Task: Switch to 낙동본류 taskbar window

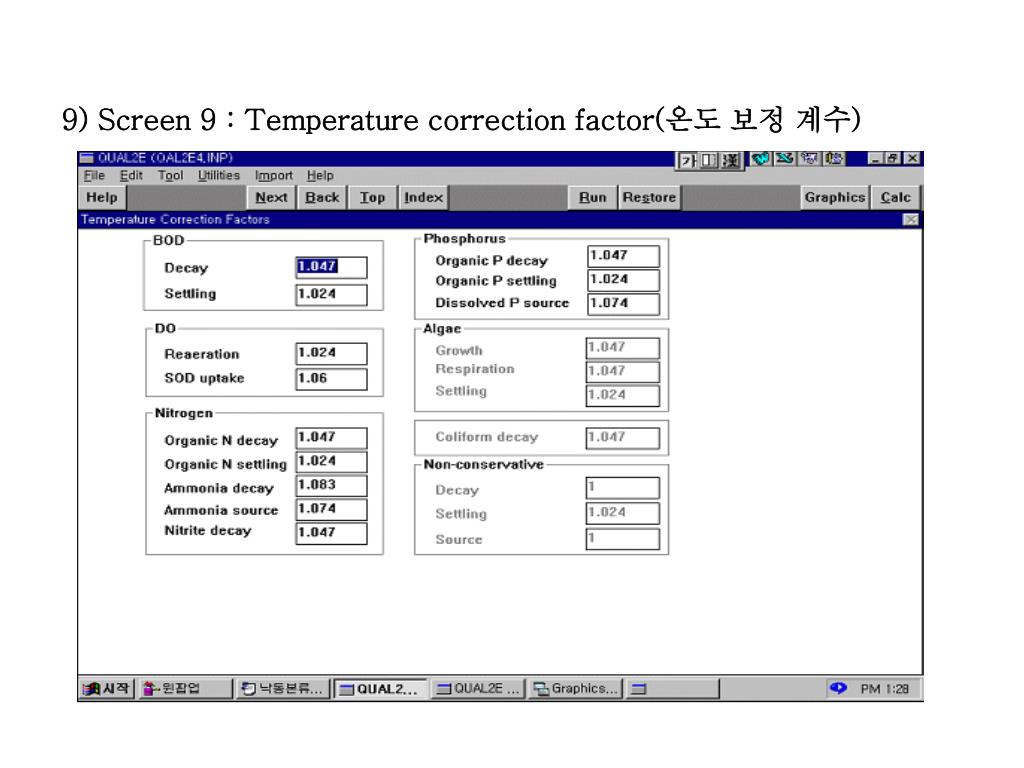Action: tap(281, 688)
